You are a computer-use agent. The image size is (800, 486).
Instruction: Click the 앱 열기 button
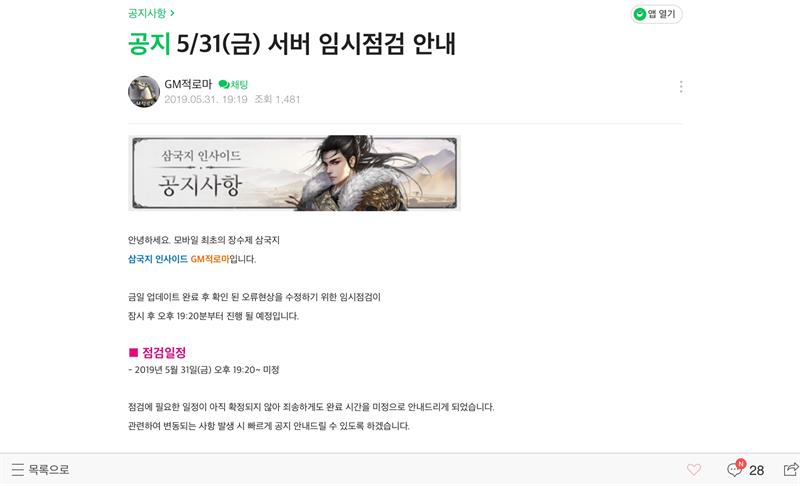click(x=657, y=14)
